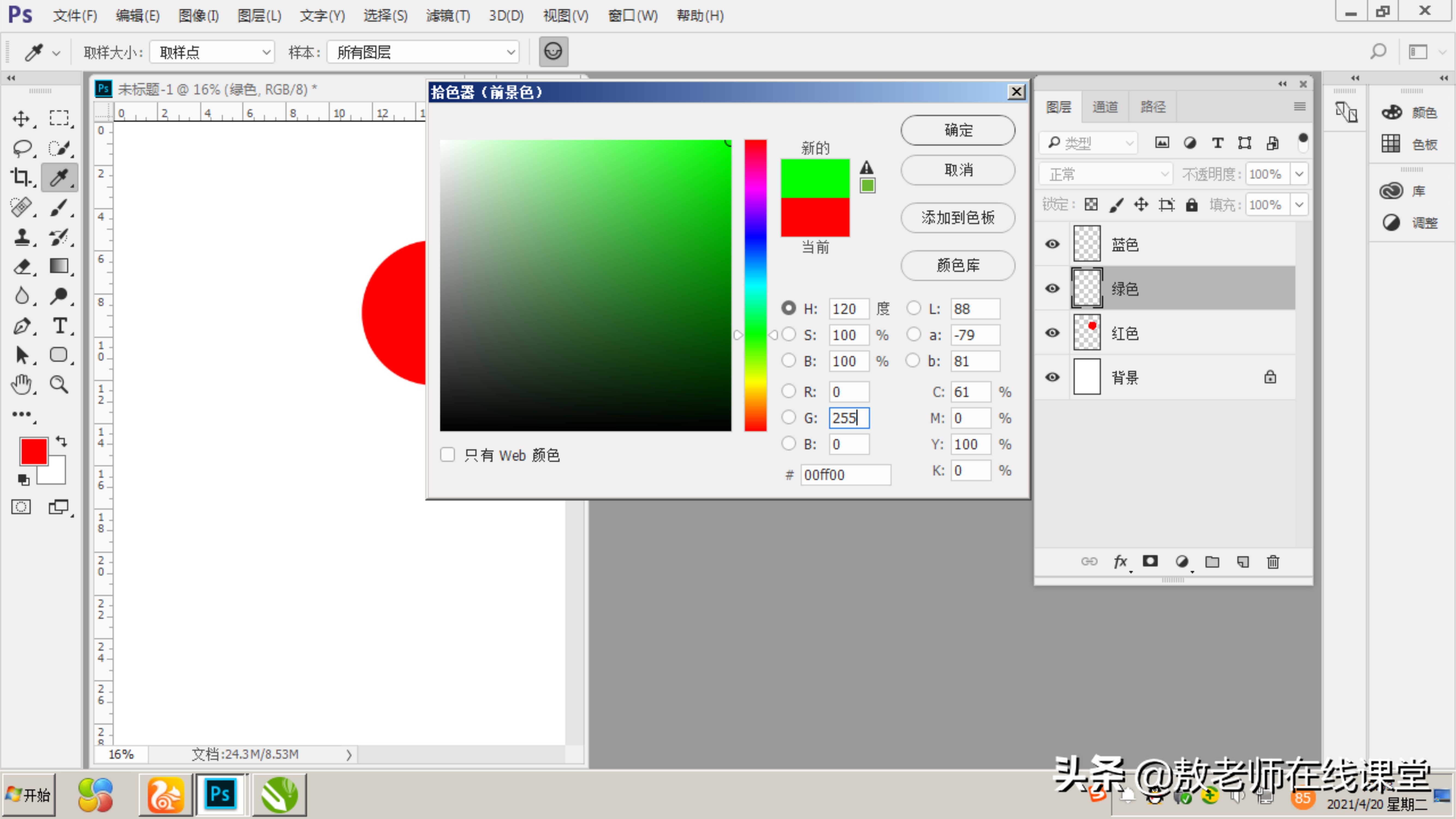This screenshot has width=1456, height=819.
Task: Click the 确定 OK button
Action: pyautogui.click(x=958, y=130)
